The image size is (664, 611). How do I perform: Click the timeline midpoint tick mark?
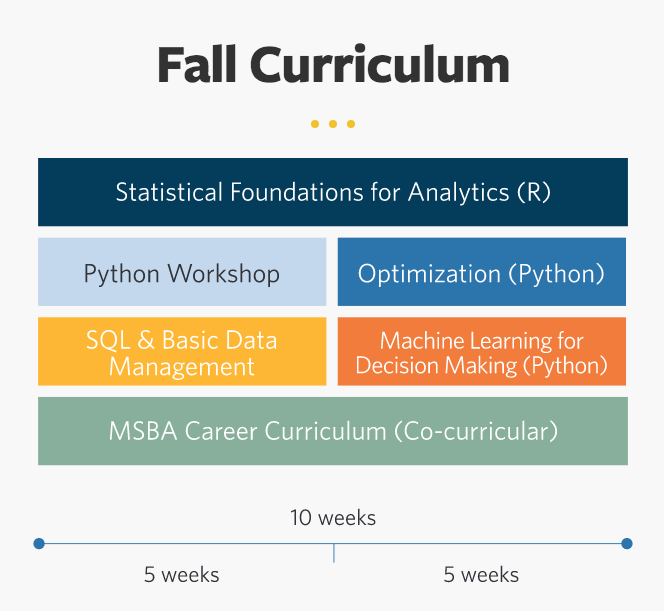[334, 553]
